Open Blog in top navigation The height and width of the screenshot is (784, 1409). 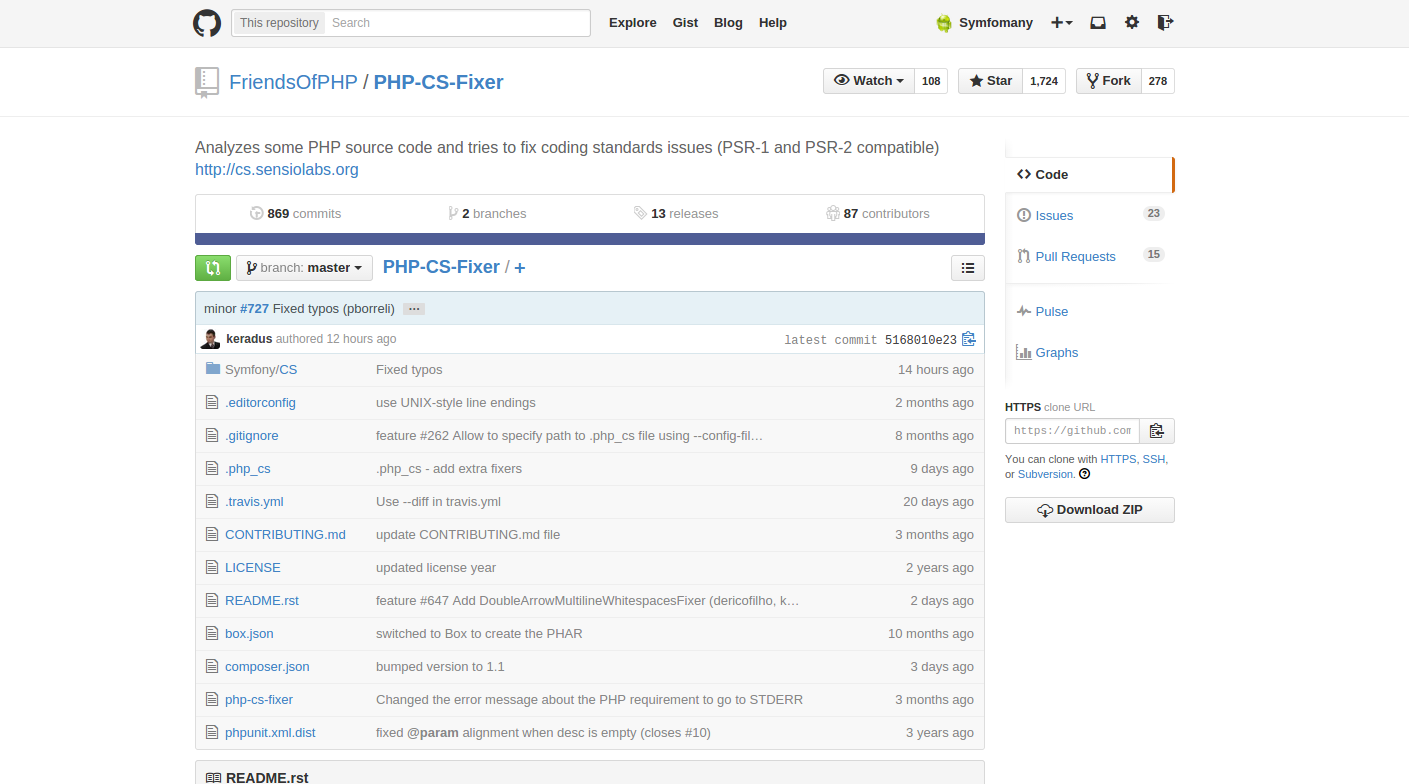tap(728, 23)
